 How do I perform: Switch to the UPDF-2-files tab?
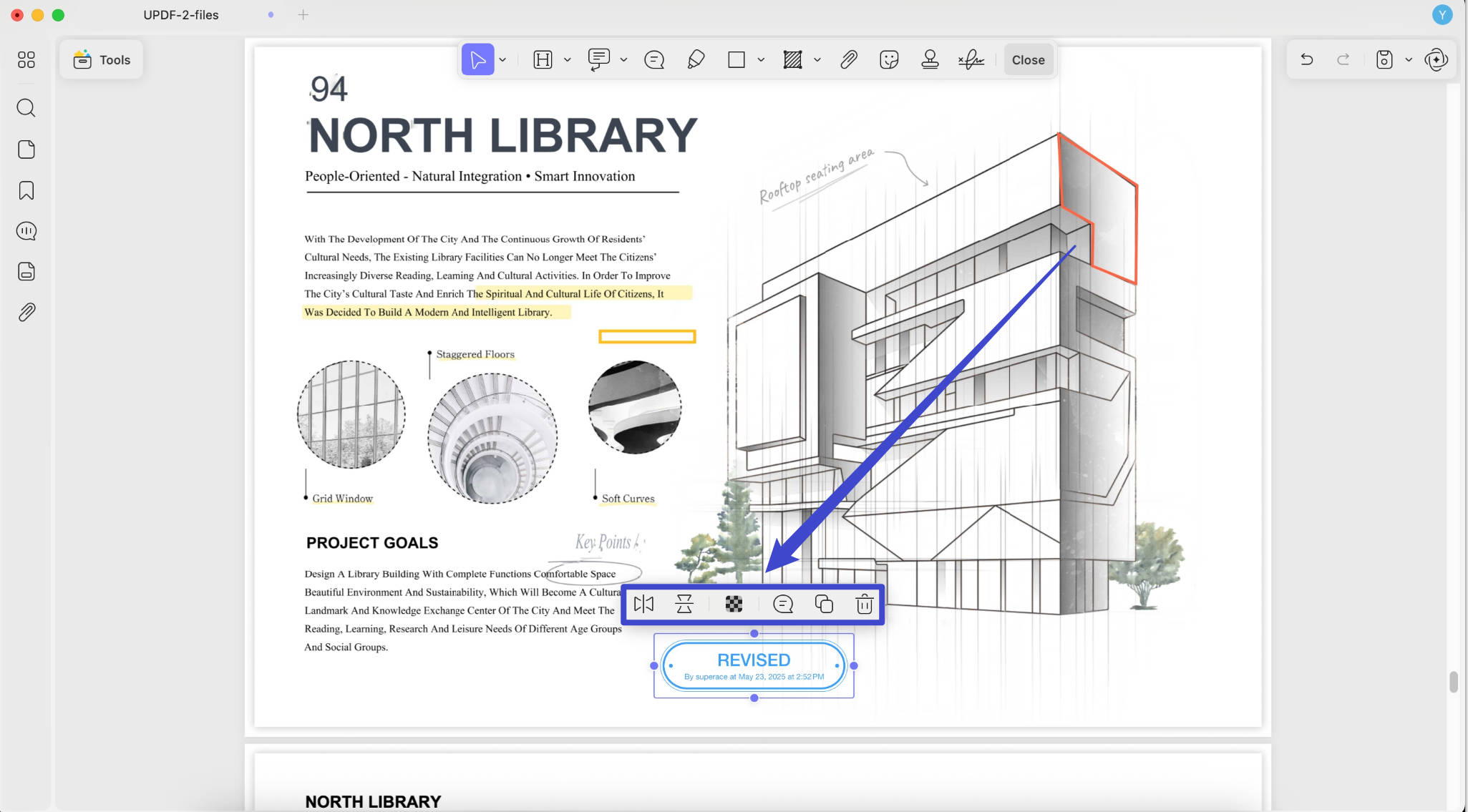click(x=181, y=14)
